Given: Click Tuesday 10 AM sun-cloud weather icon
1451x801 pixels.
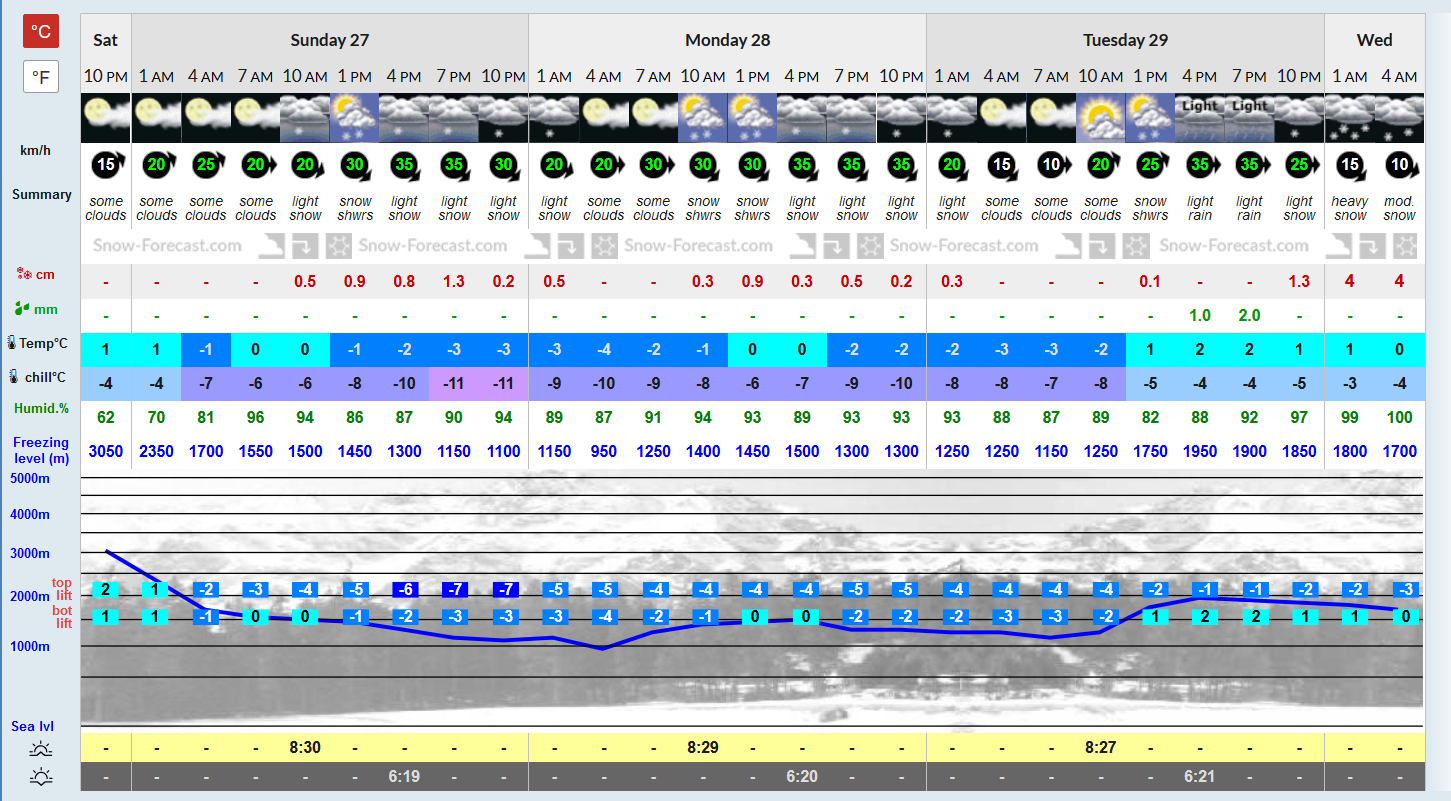Looking at the screenshot, I should 1101,118.
